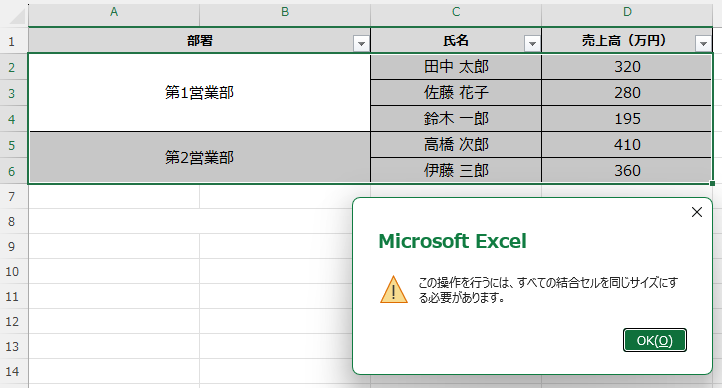Screen dimensions: 722x388
Task: Click the warning triangle icon in the dialog
Action: point(394,290)
